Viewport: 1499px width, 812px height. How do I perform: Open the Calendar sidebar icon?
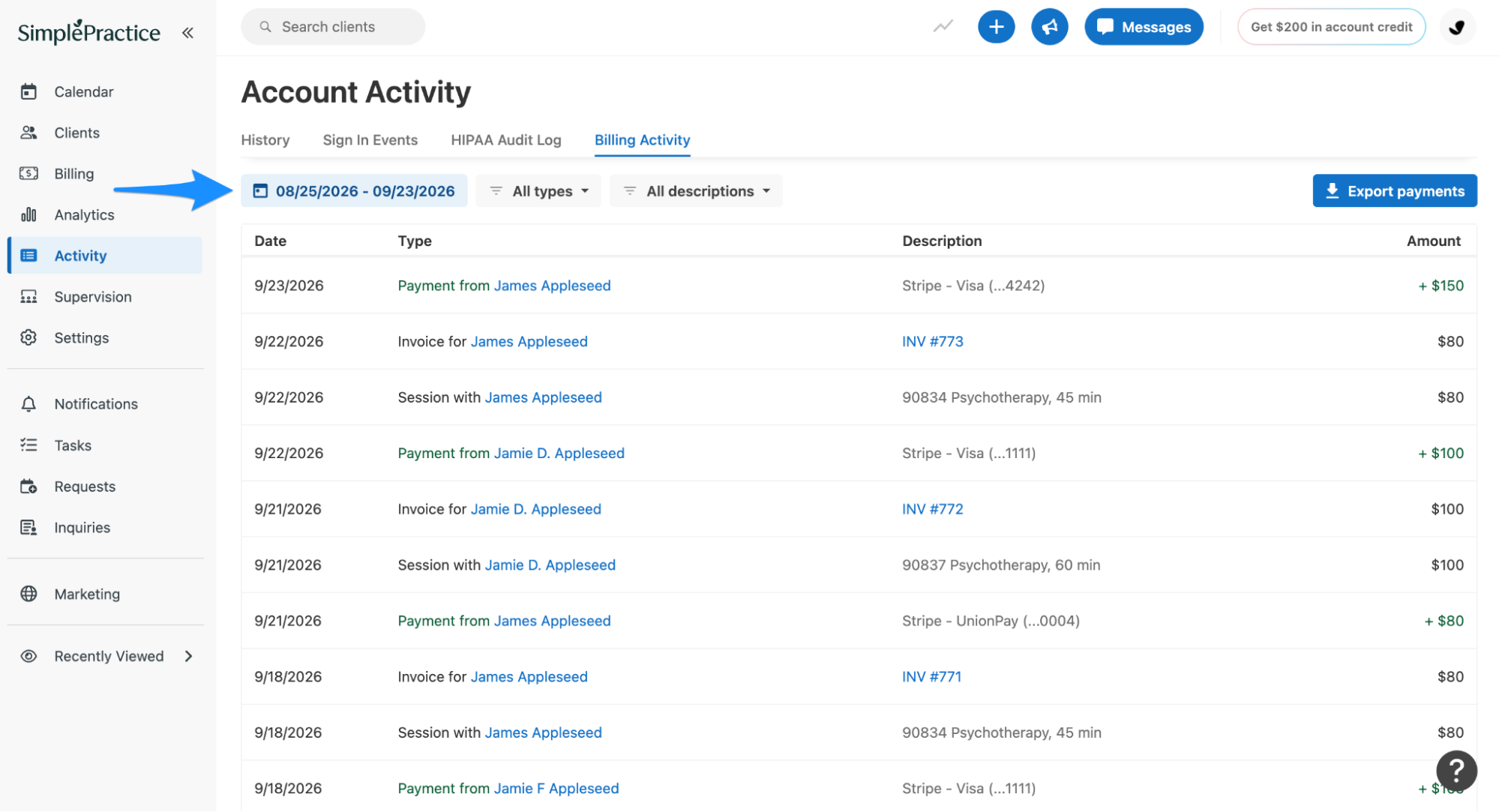click(x=28, y=91)
